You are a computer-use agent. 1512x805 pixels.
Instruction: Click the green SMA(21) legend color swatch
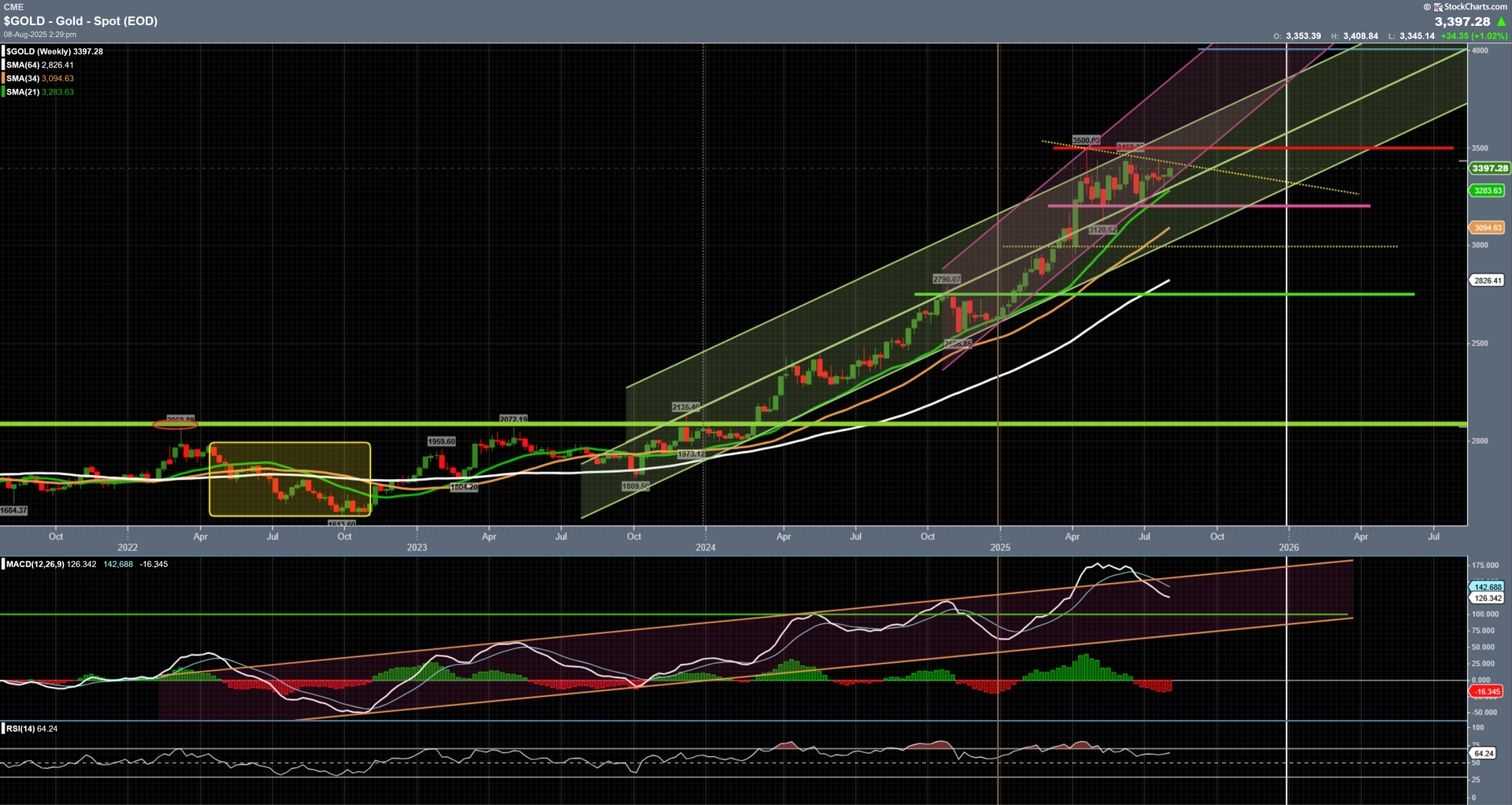coord(3,92)
